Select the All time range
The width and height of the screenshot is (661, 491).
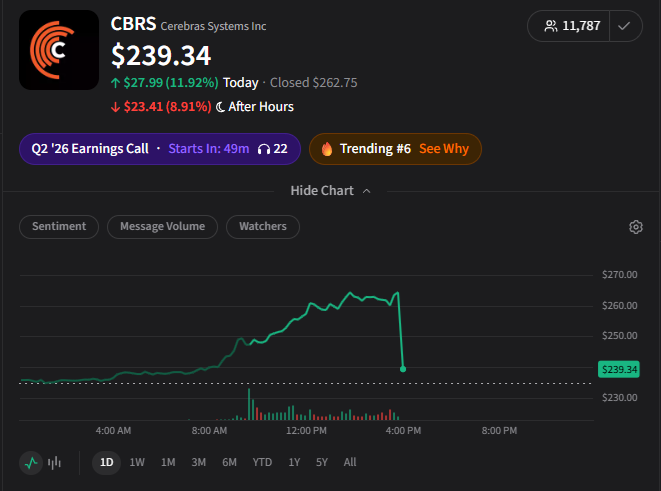point(349,462)
